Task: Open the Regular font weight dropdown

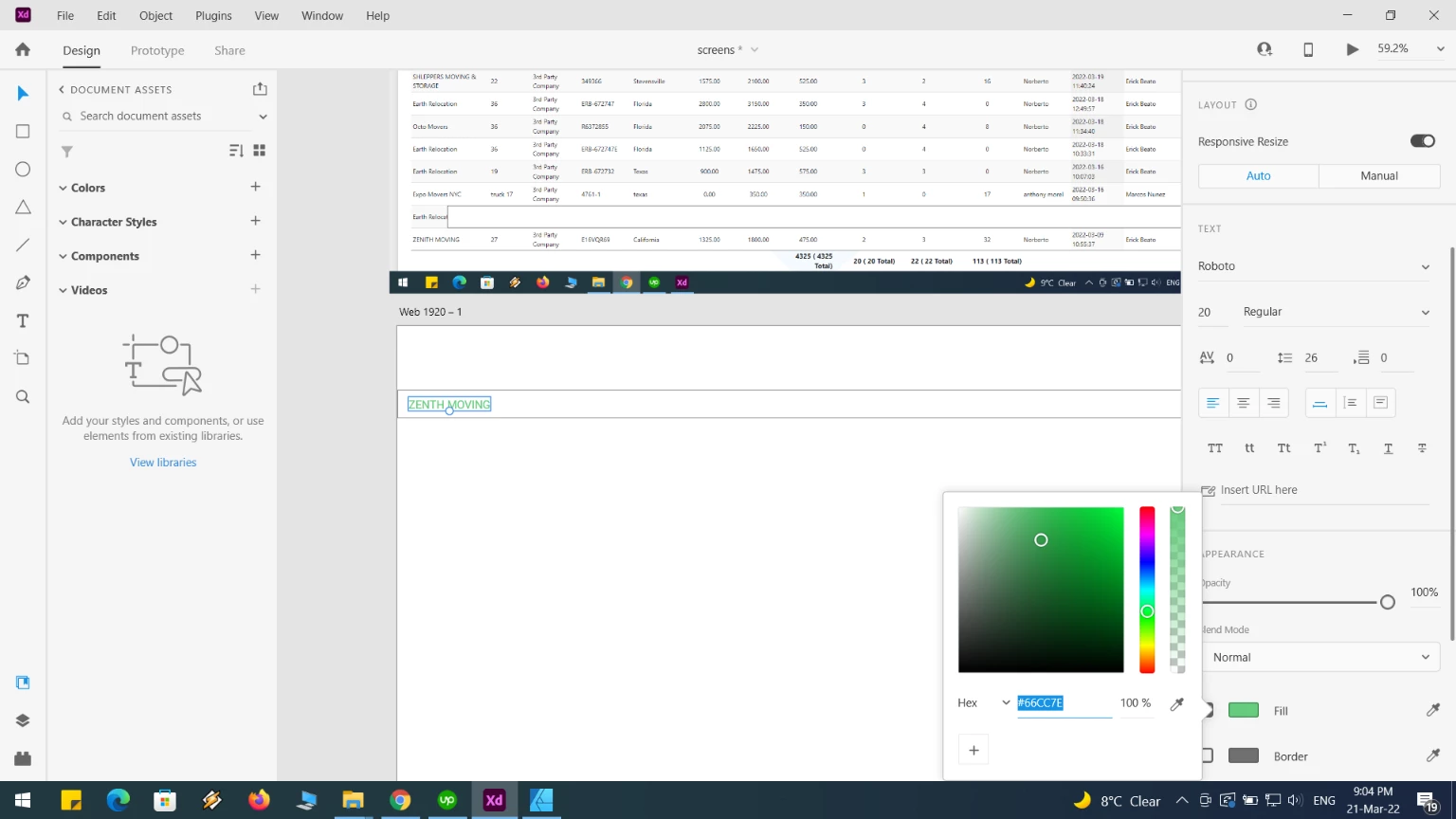Action: click(1337, 312)
